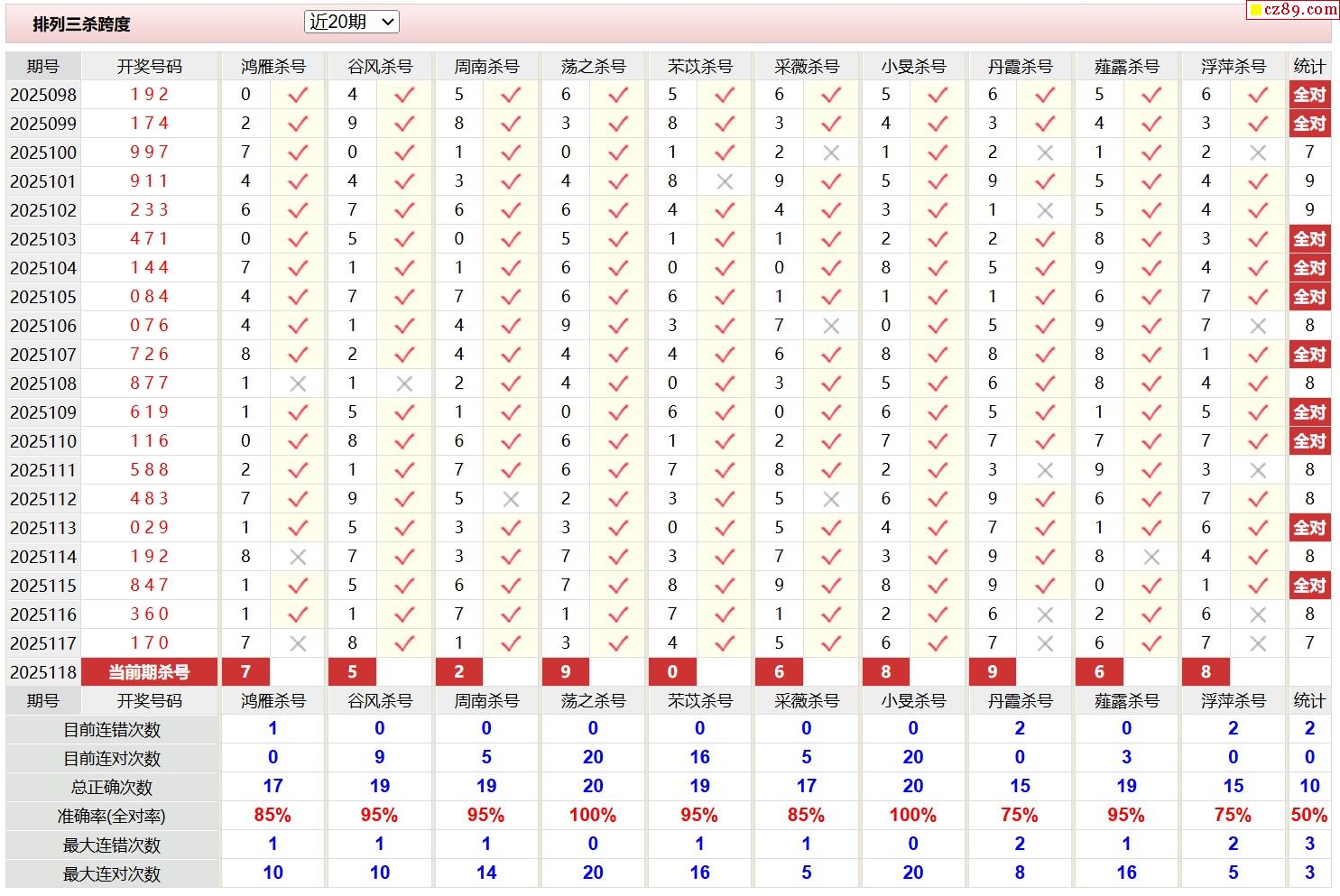Select the 小旻杀号 column header
This screenshot has height=896, width=1340.
(x=913, y=67)
